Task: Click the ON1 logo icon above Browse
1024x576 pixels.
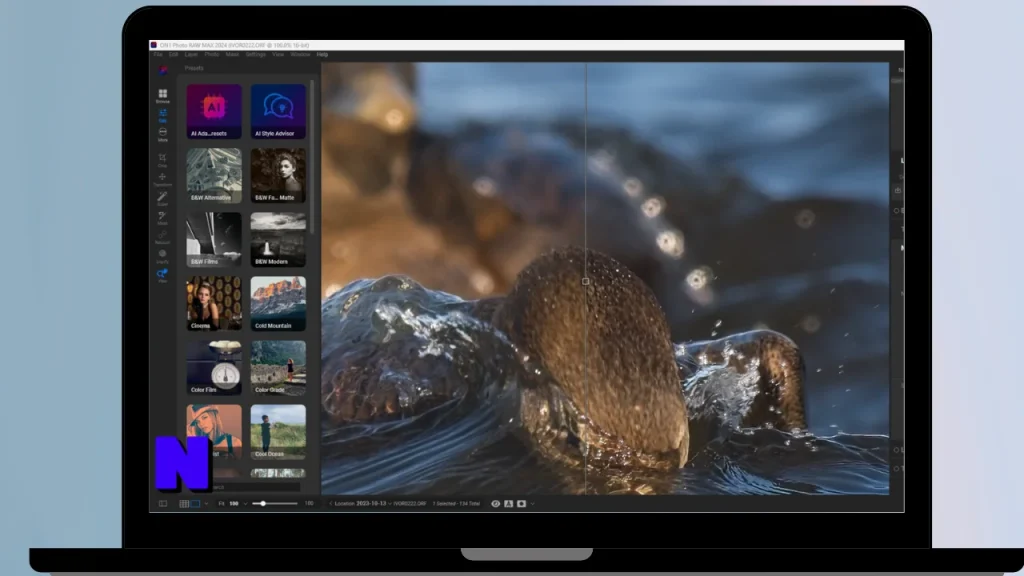Action: [x=163, y=70]
